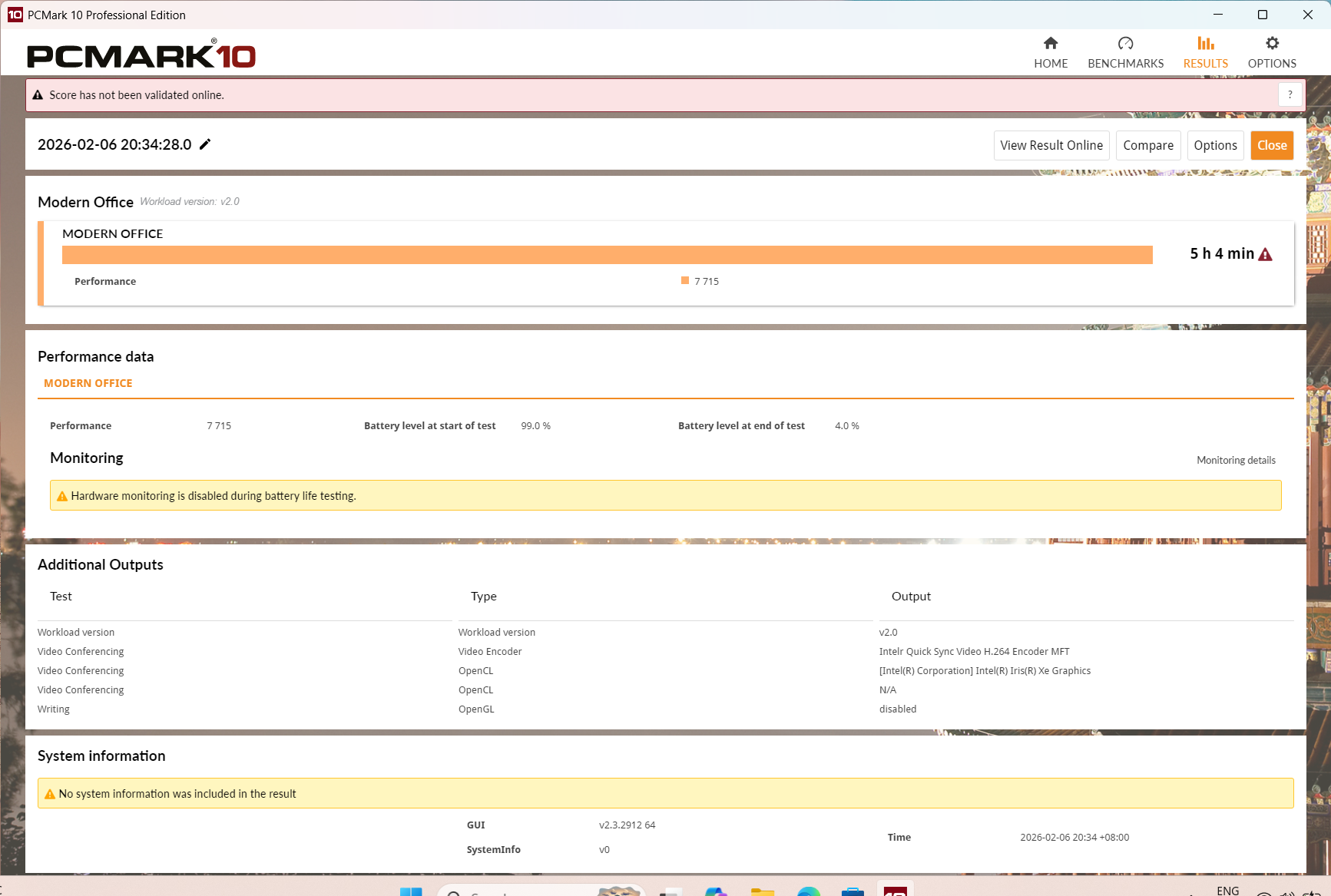Click the 'Hardware monitoring is disabled' notice text
Screen dimensions: 1331x896
tap(214, 496)
